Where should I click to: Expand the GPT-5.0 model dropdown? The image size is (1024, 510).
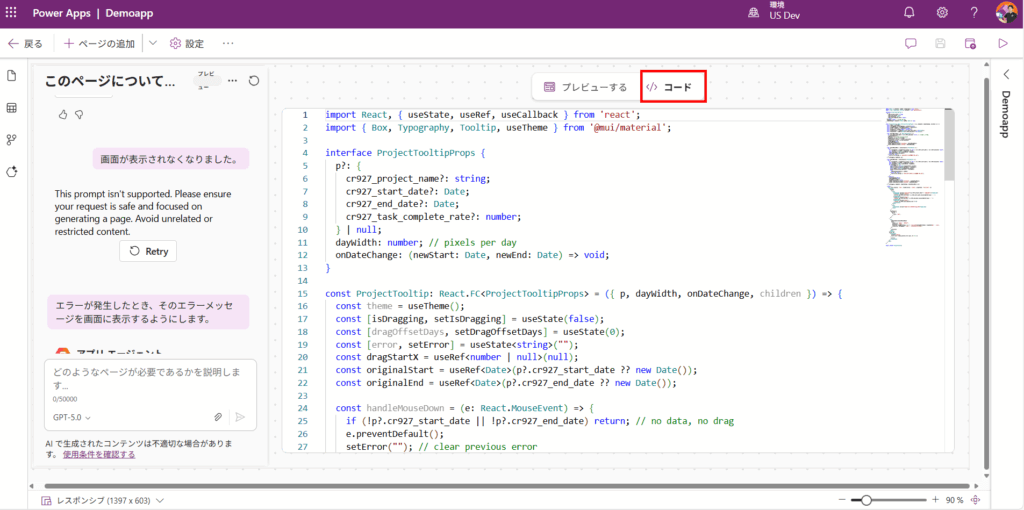[72, 417]
